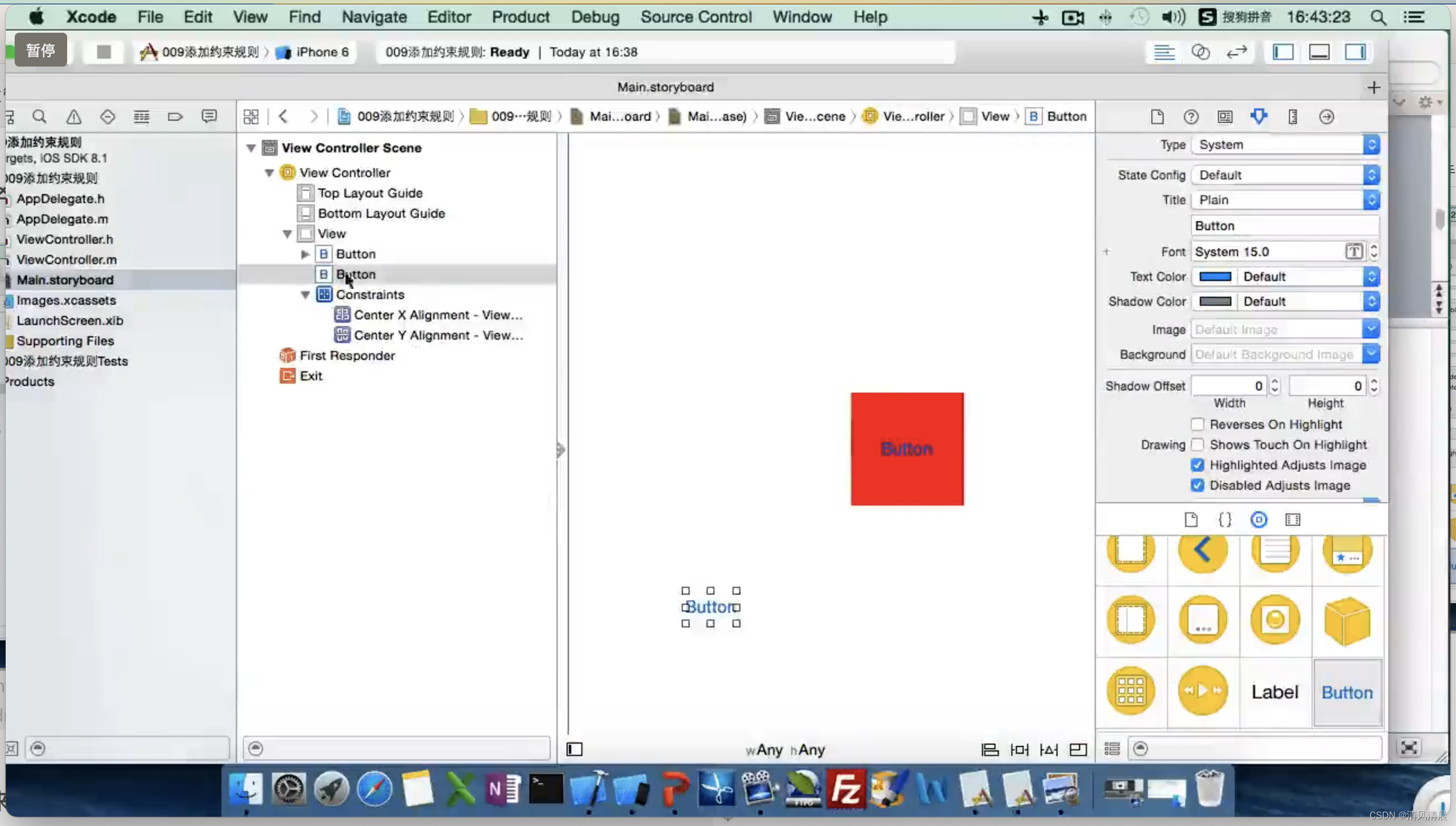The width and height of the screenshot is (1456, 826).
Task: Show the Object library tab
Action: 1258,520
